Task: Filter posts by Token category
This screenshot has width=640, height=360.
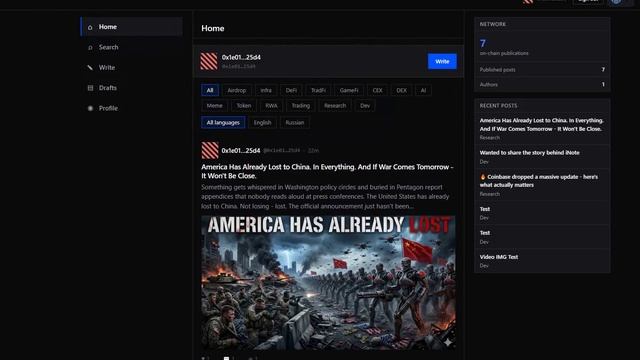Action: [x=244, y=106]
